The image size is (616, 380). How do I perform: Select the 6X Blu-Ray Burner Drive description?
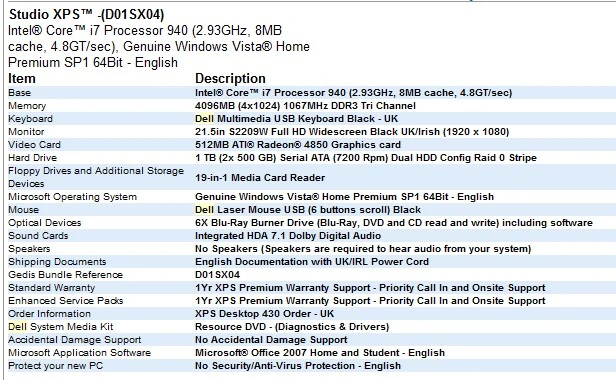coord(394,223)
